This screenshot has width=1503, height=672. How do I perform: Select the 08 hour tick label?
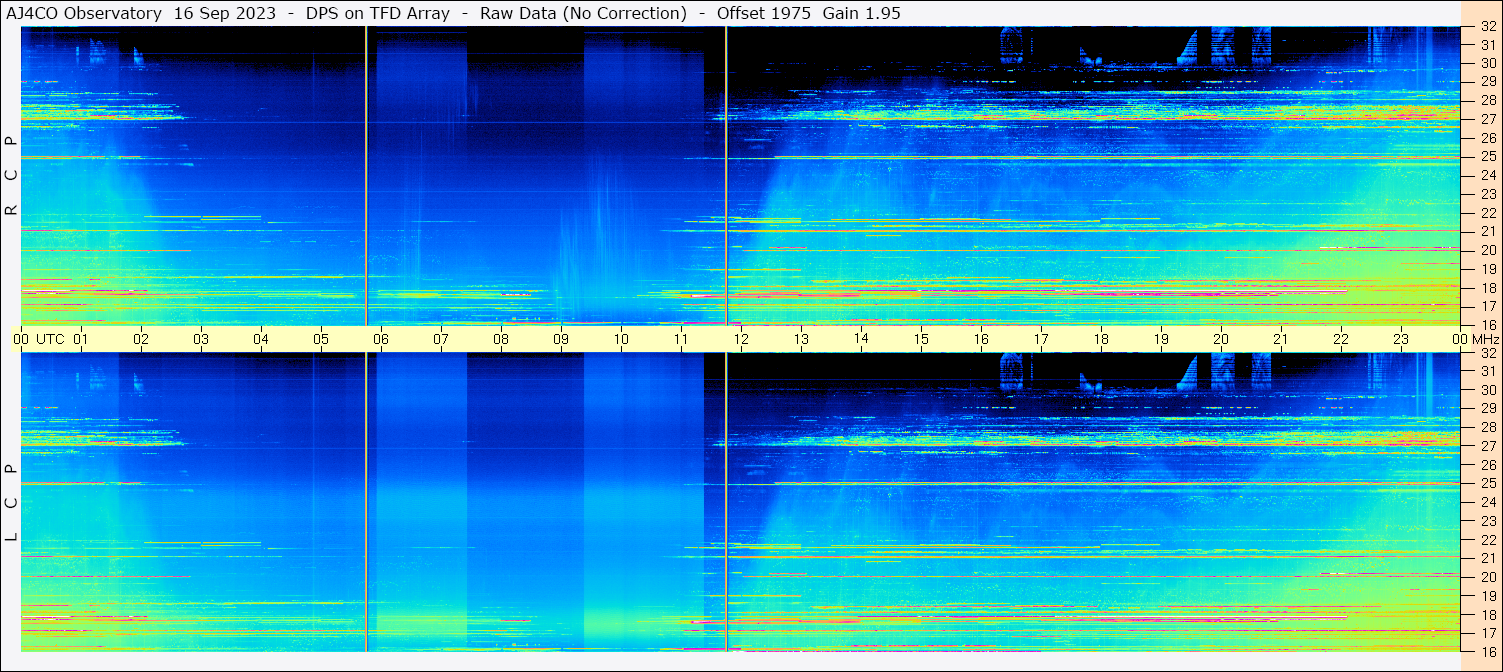[501, 339]
